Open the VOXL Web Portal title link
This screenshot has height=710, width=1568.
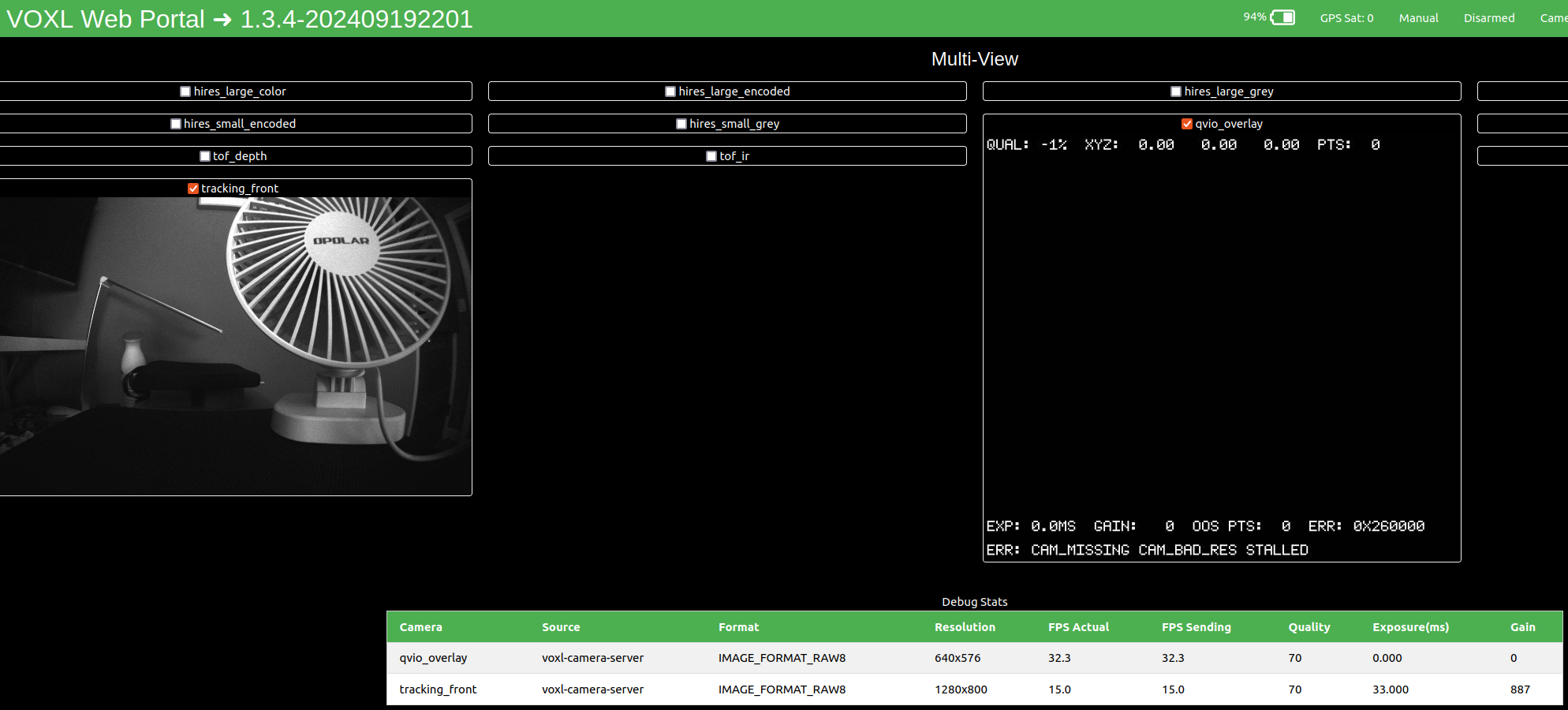(239, 19)
